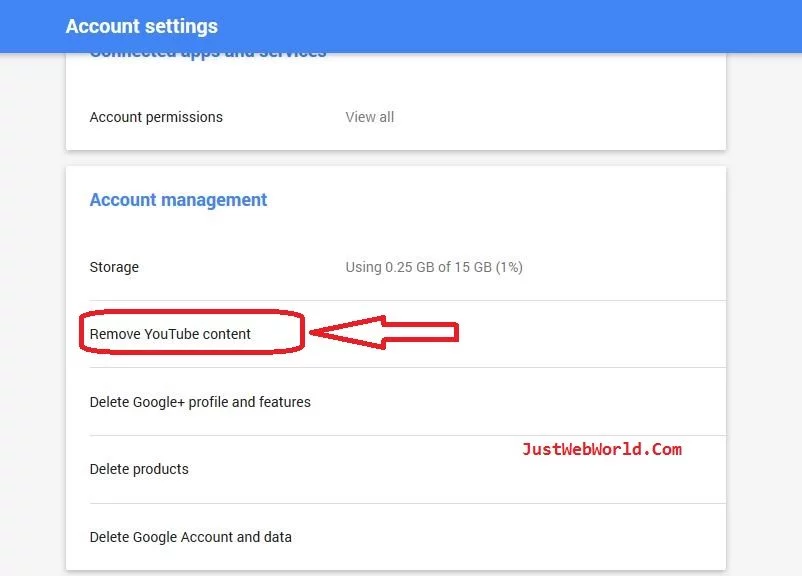
Task: Click the Account settings page title
Action: (x=141, y=26)
